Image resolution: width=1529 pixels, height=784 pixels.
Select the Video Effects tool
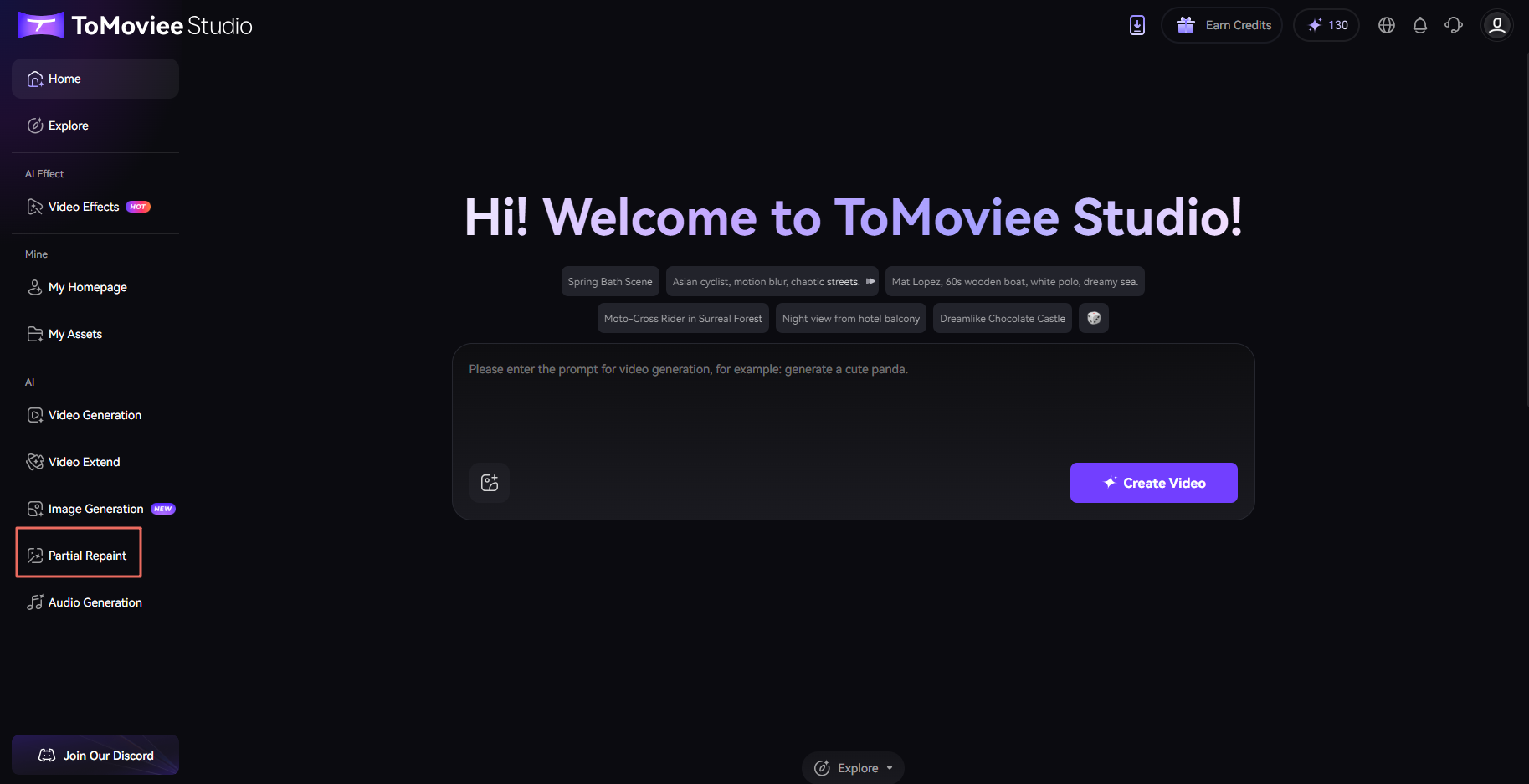tap(83, 206)
